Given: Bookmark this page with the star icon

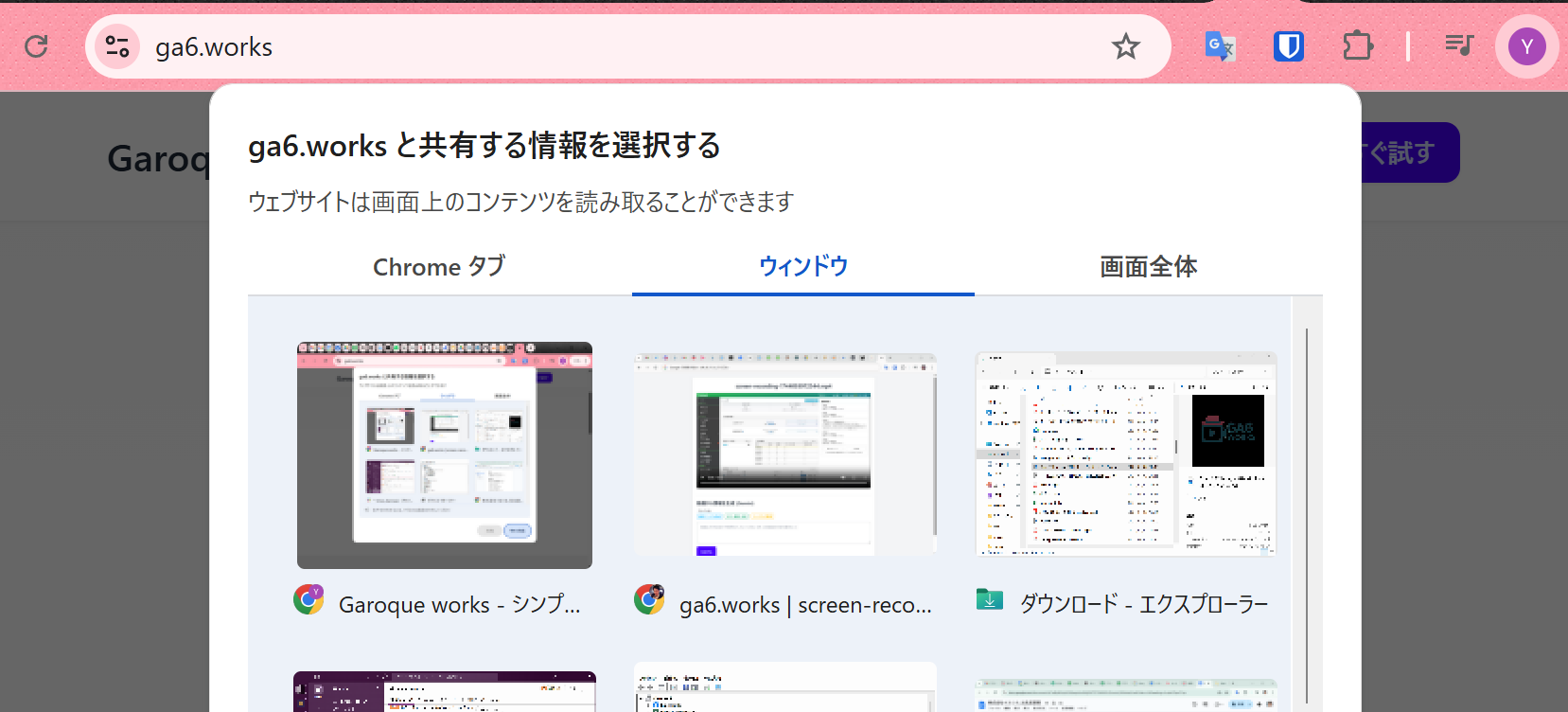Looking at the screenshot, I should [x=1125, y=46].
